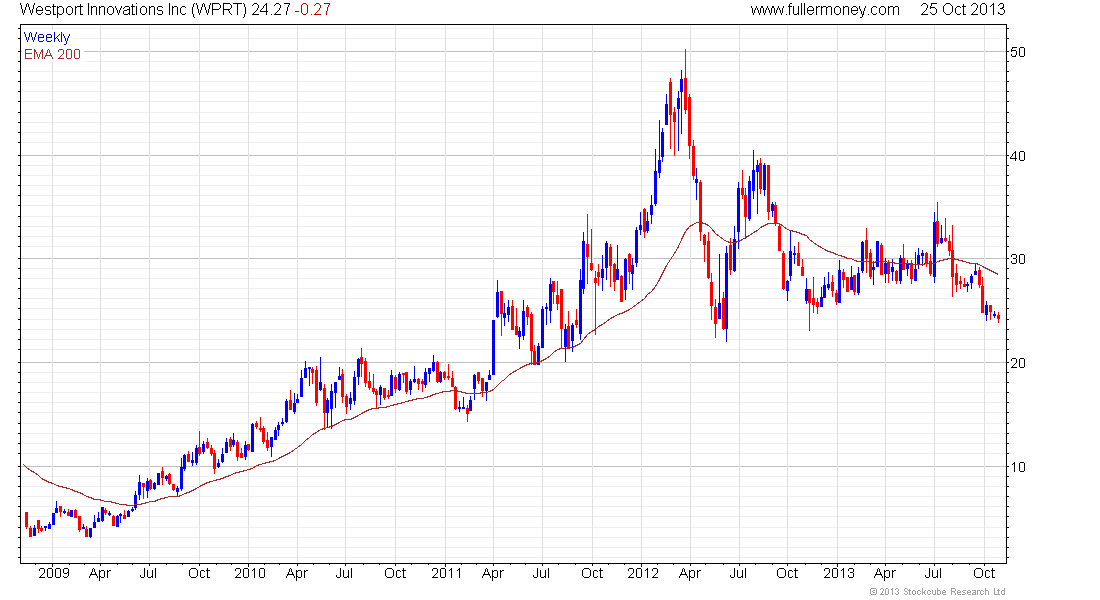Click the x-axis label 2009

click(54, 573)
